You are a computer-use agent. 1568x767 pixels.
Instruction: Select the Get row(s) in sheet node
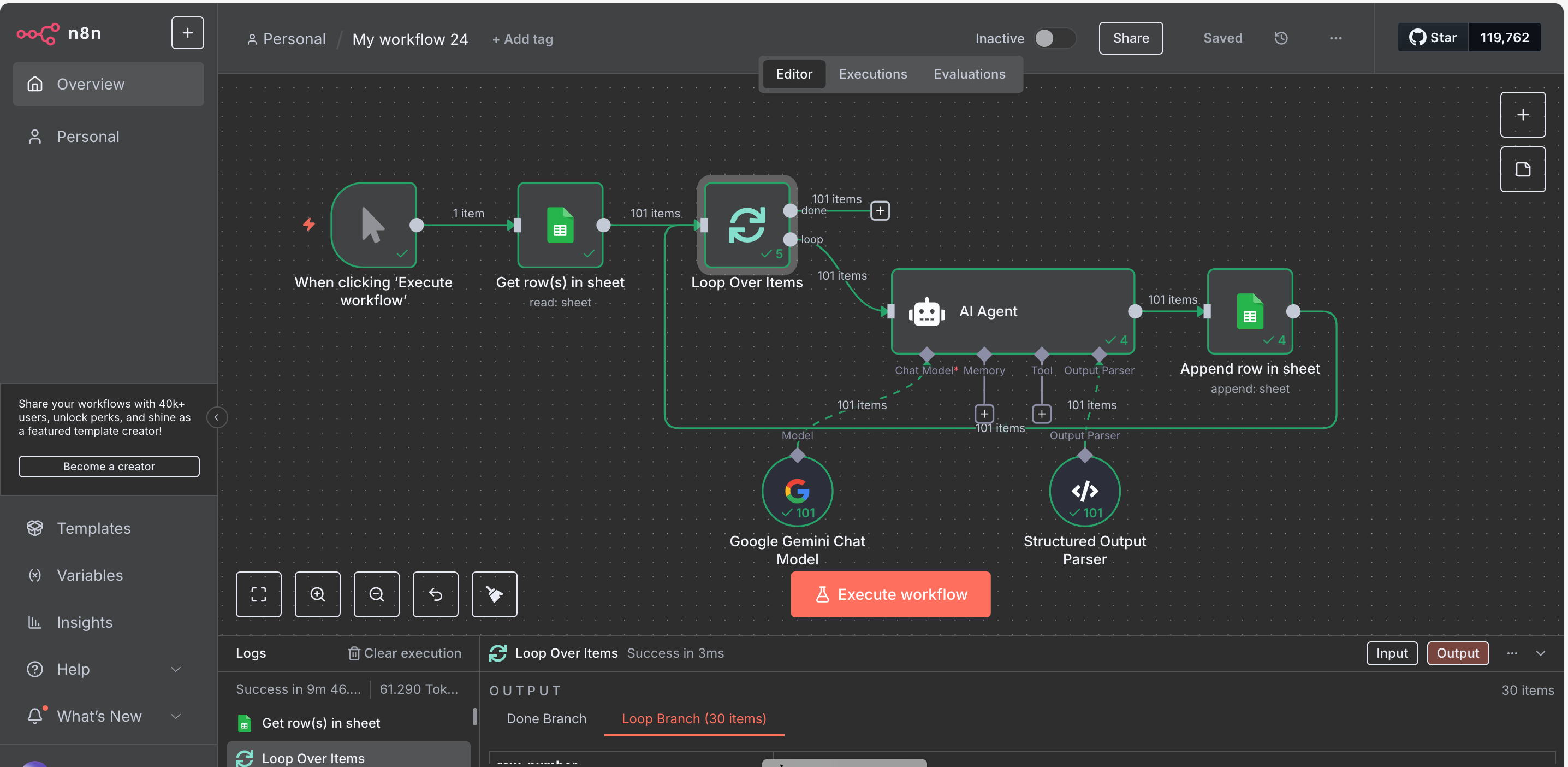[560, 225]
